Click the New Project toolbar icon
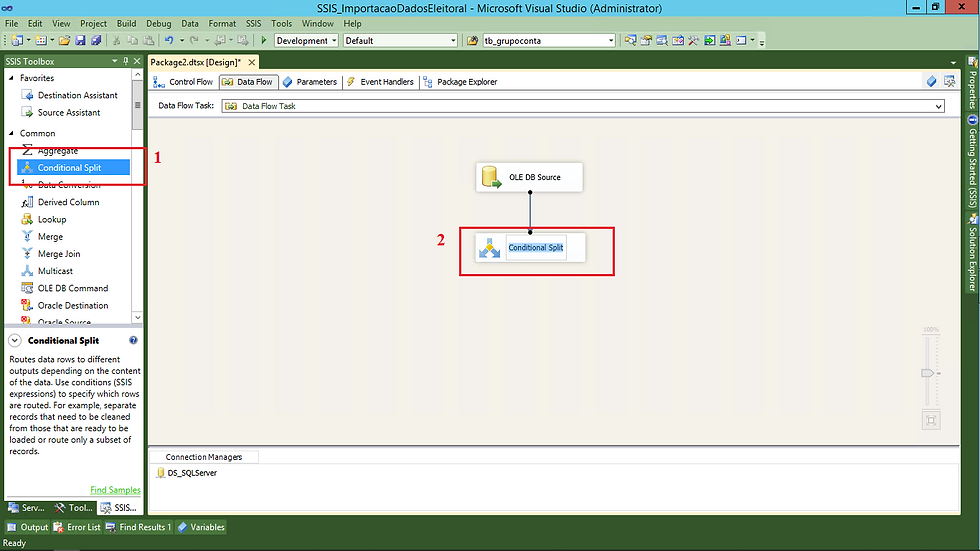 18,41
